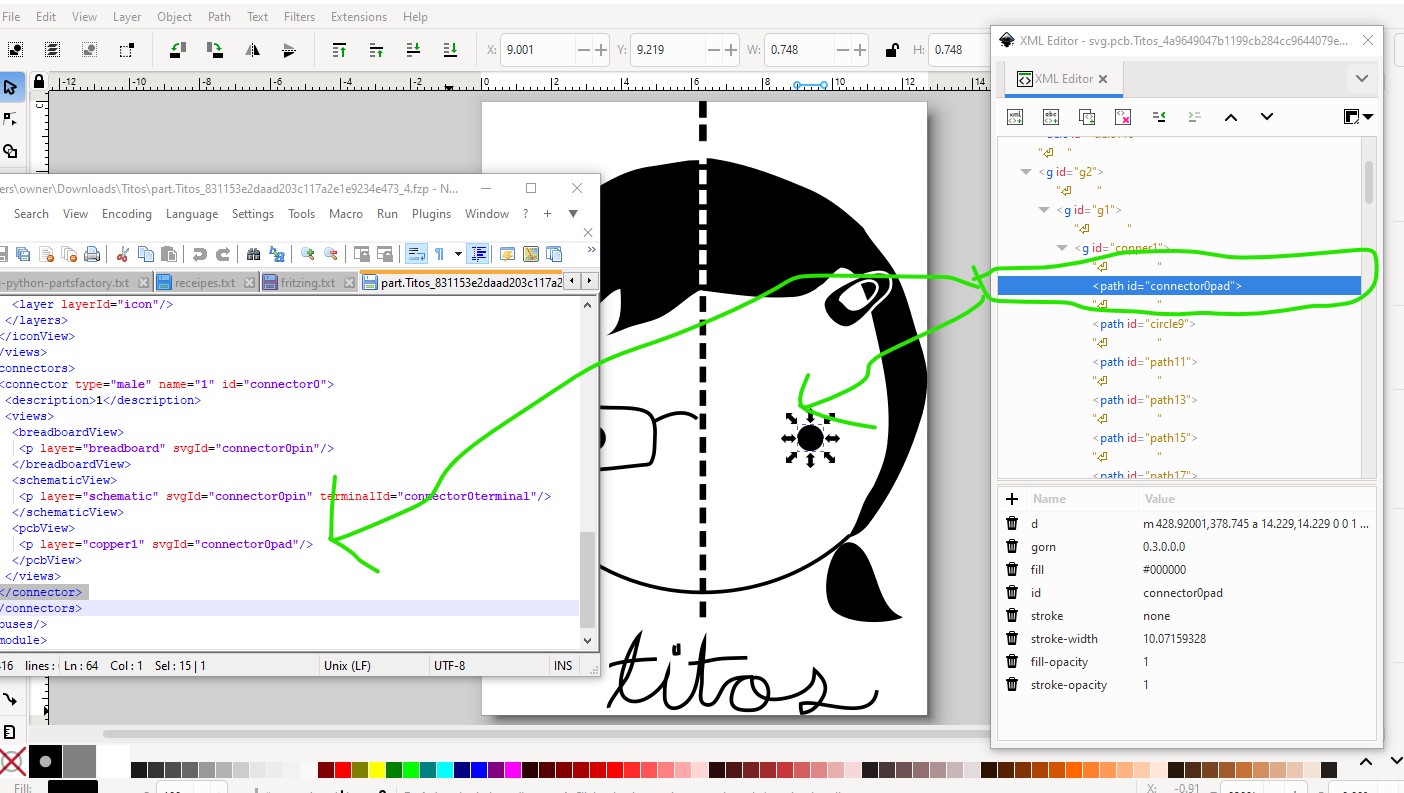The image size is (1404, 793).
Task: Delete the selected XML node
Action: (x=1123, y=117)
